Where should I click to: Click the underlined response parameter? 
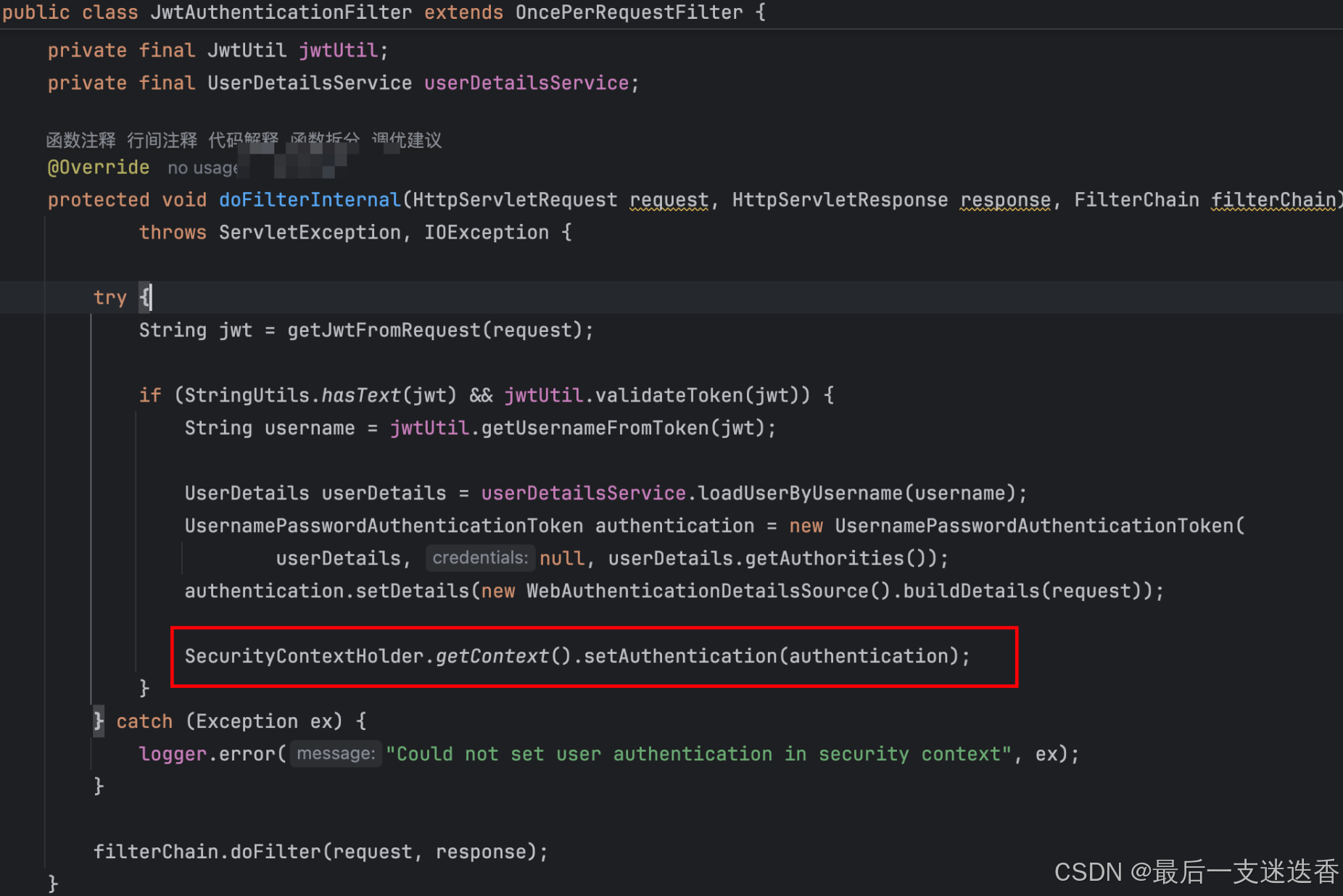(1006, 200)
